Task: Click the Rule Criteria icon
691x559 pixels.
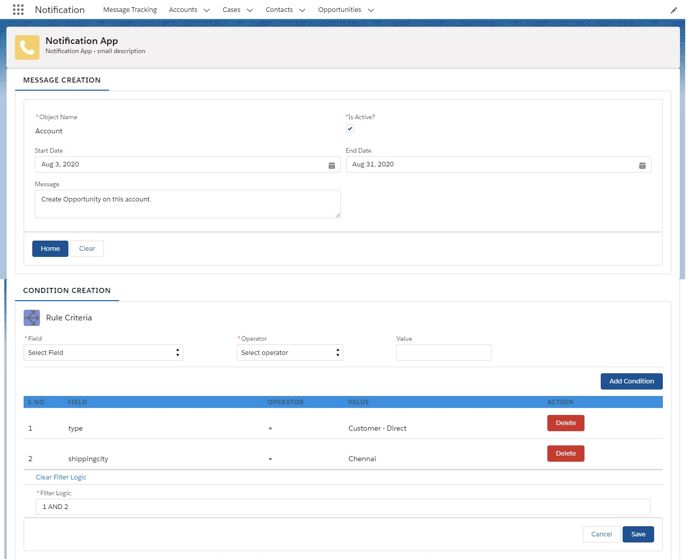Action: coord(32,318)
